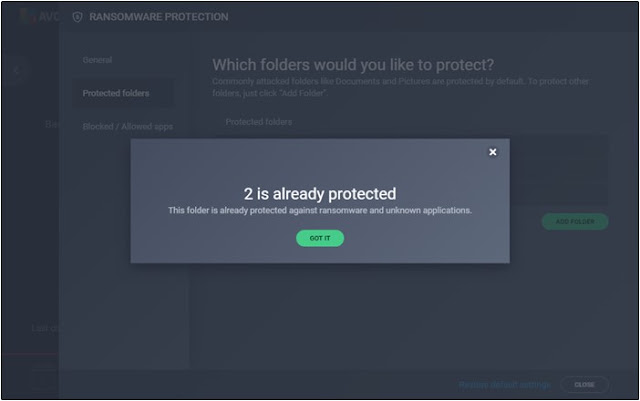Click the ADD FOLDER button

pyautogui.click(x=575, y=221)
